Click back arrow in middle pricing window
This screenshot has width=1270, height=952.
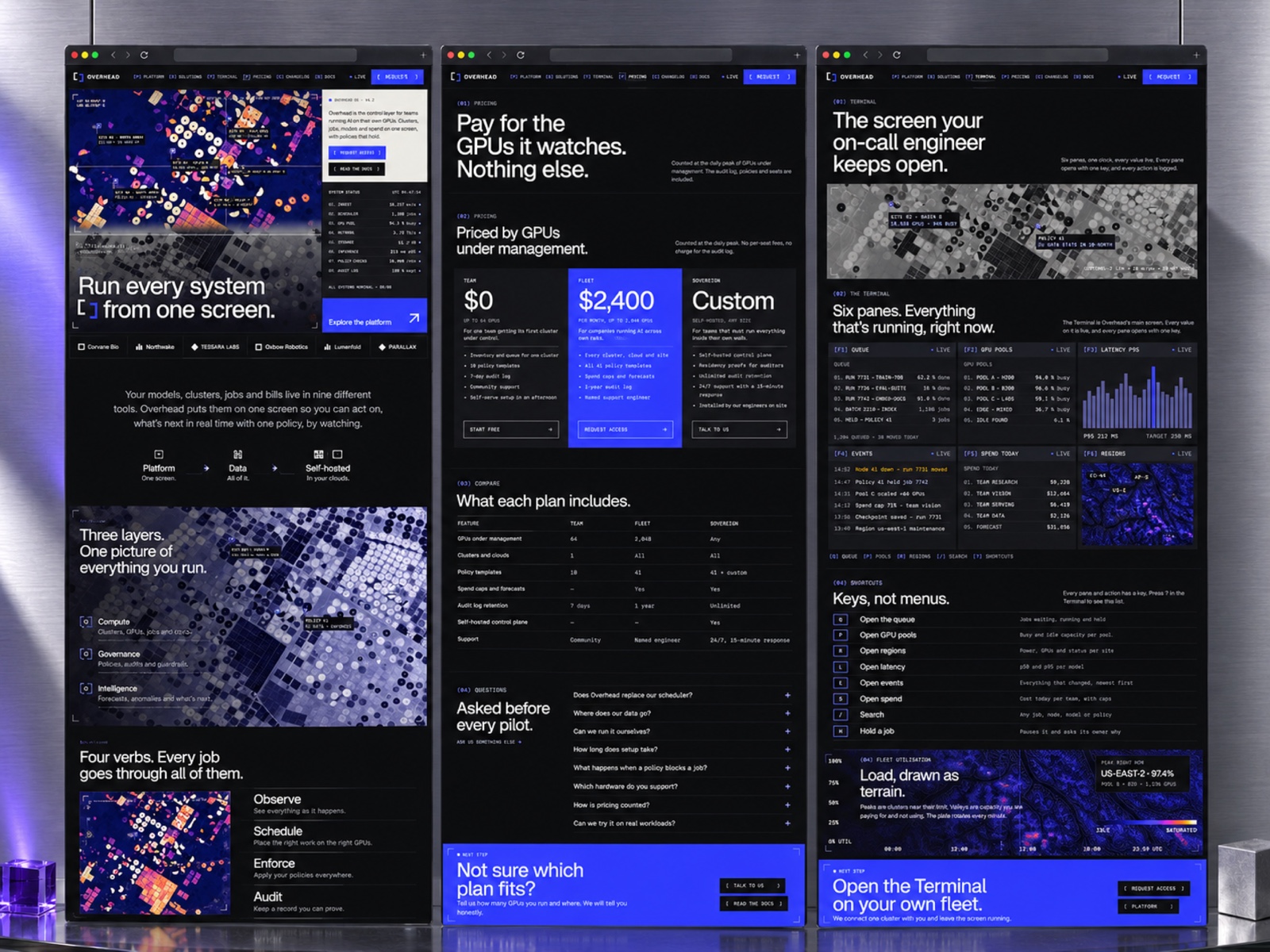489,55
